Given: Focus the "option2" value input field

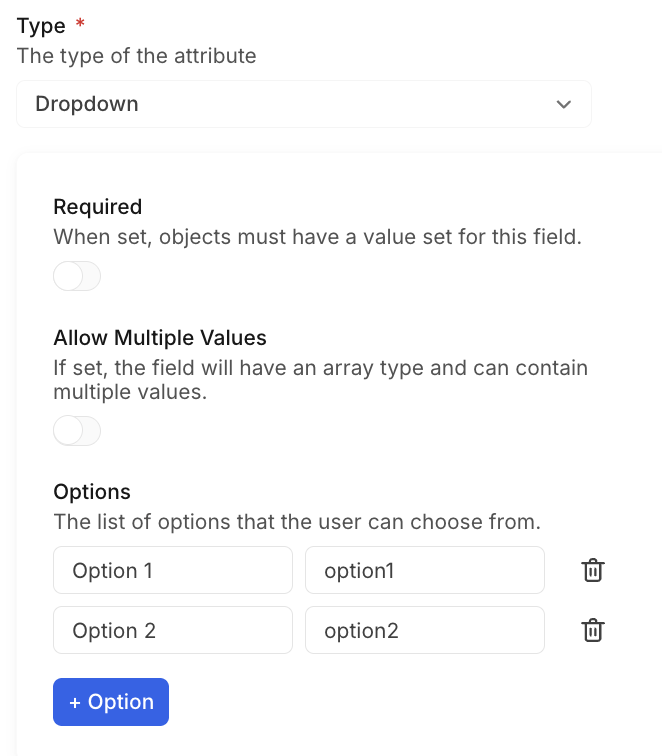Looking at the screenshot, I should tap(424, 630).
